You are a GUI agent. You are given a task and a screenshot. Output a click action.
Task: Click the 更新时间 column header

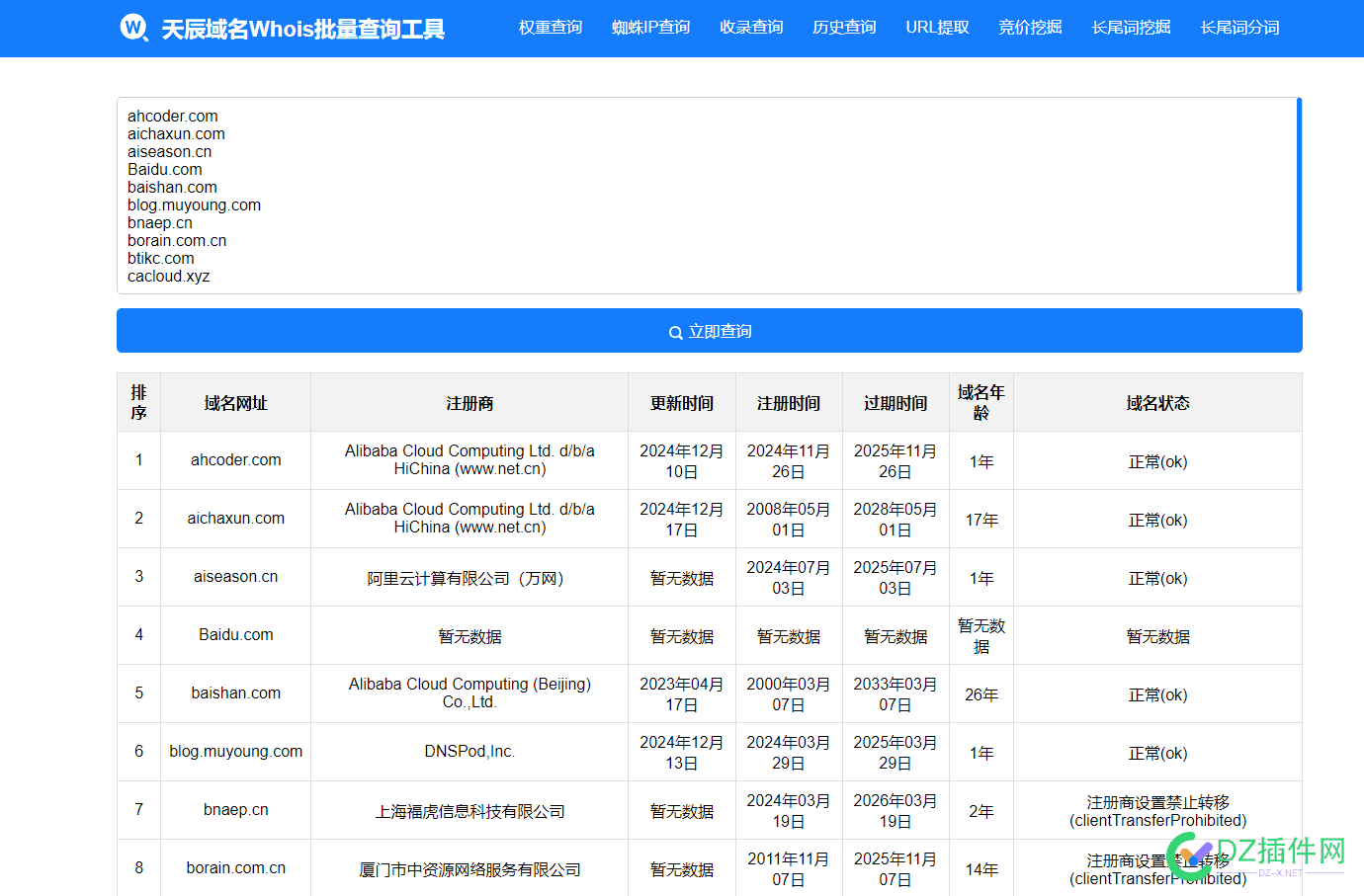(x=682, y=403)
